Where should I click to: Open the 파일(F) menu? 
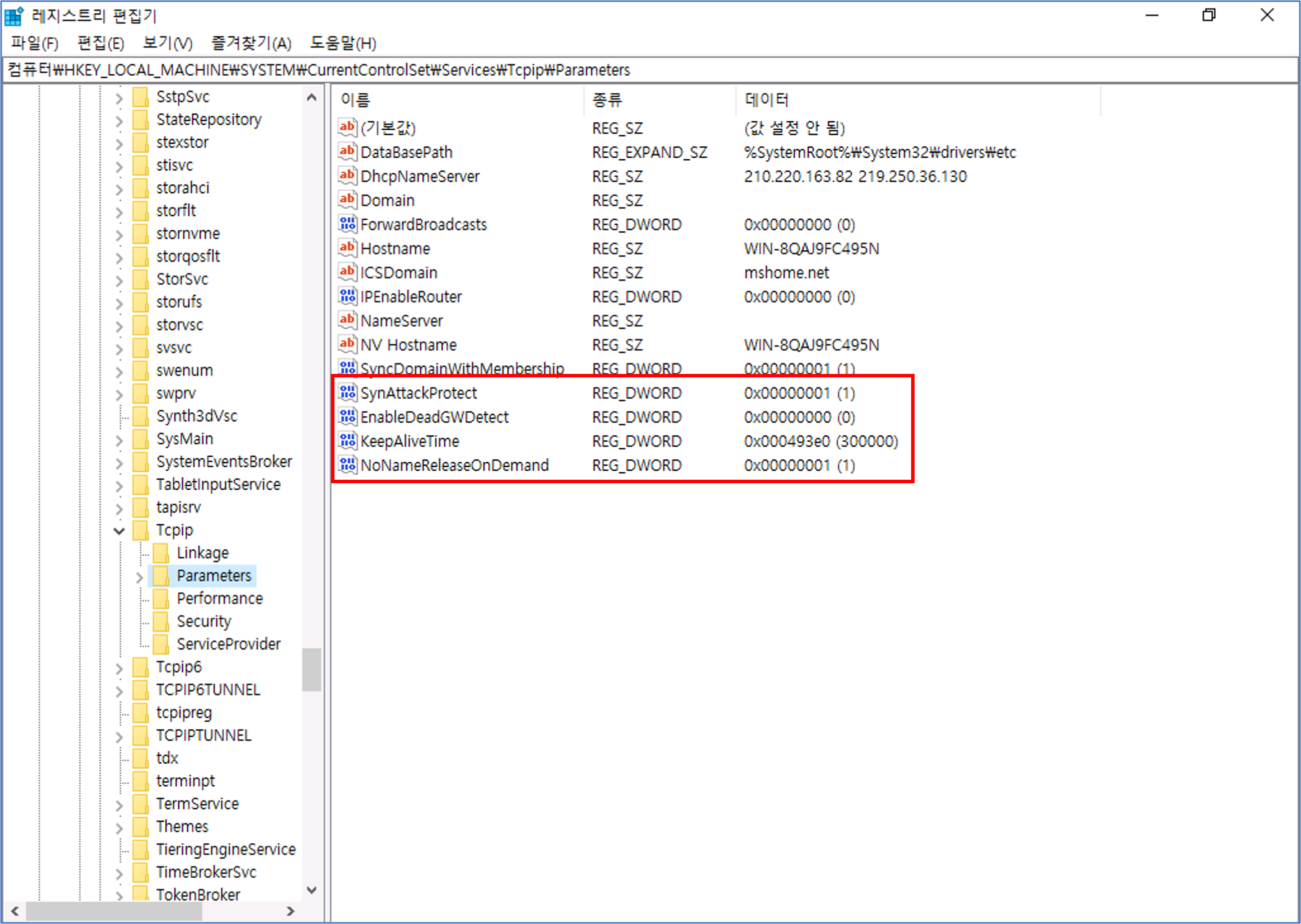(34, 43)
